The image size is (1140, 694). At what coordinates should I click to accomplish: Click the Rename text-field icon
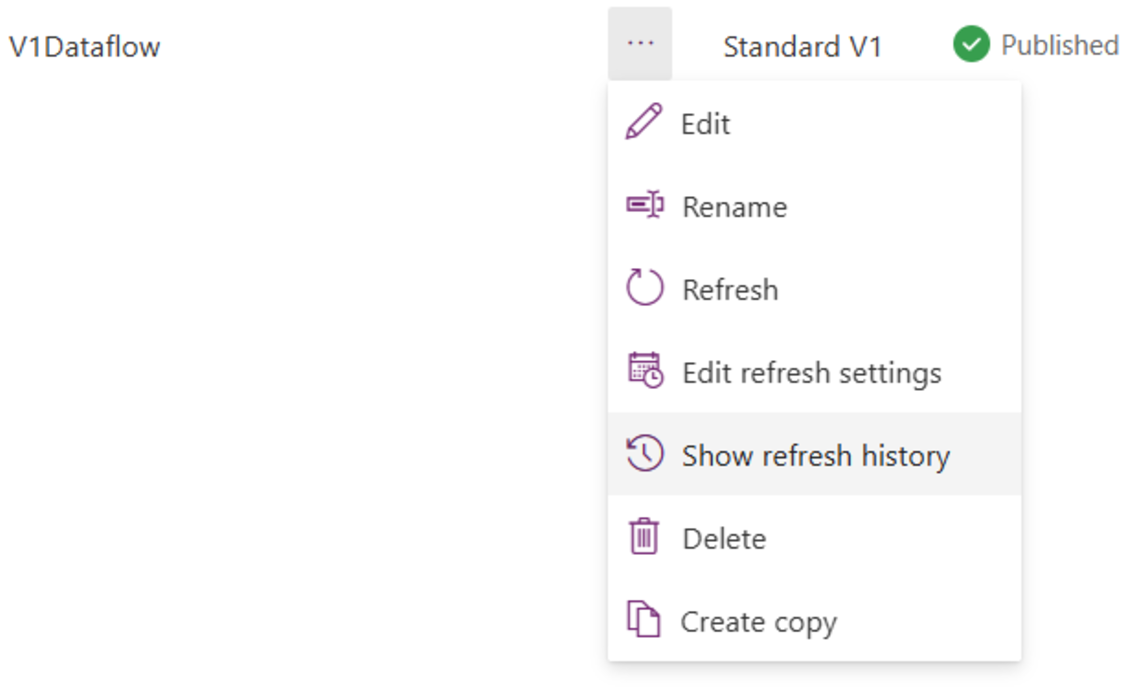coord(644,205)
